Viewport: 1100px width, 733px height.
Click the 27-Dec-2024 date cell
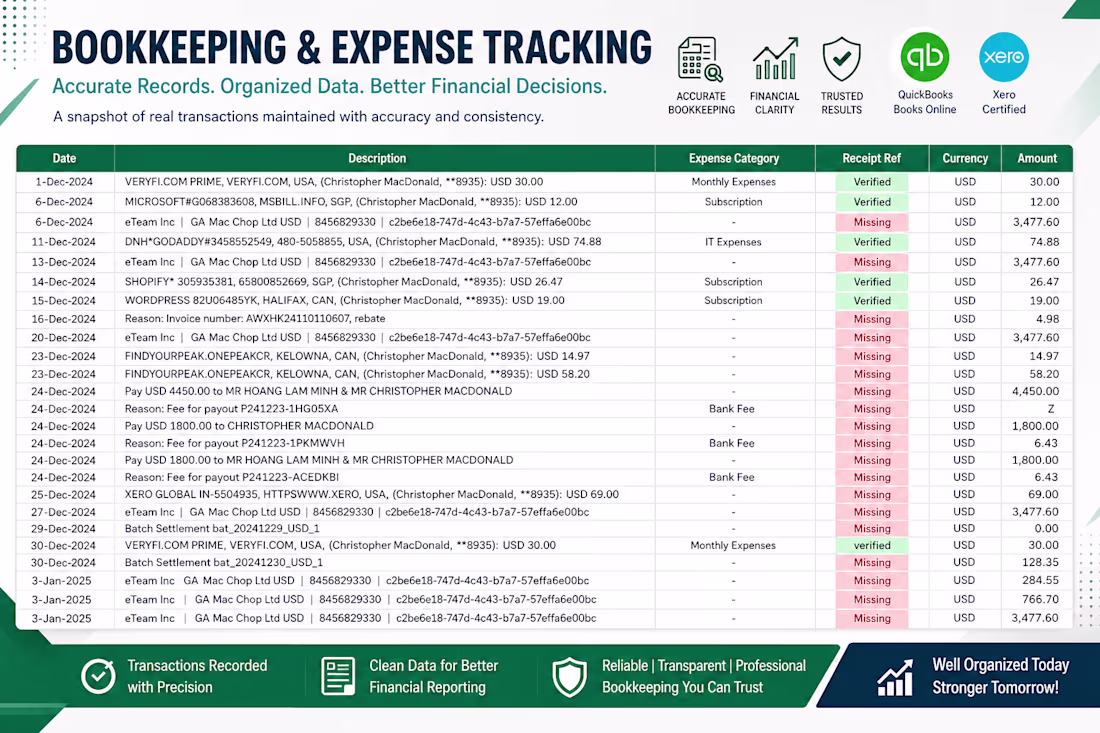pos(65,512)
